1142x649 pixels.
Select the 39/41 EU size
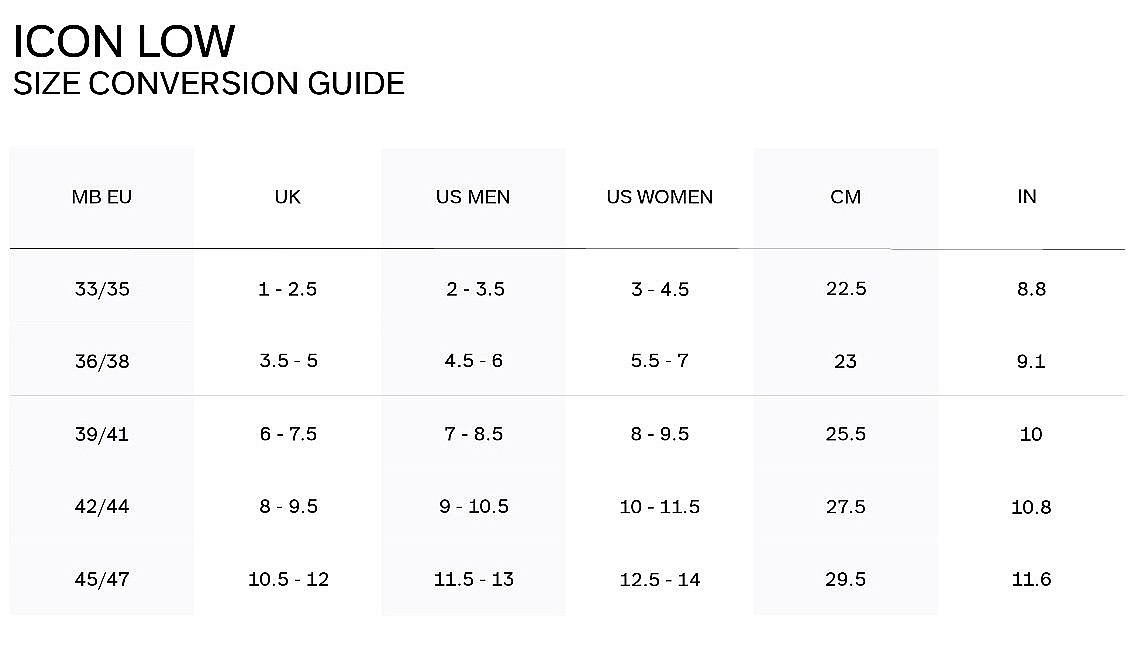[x=102, y=434]
